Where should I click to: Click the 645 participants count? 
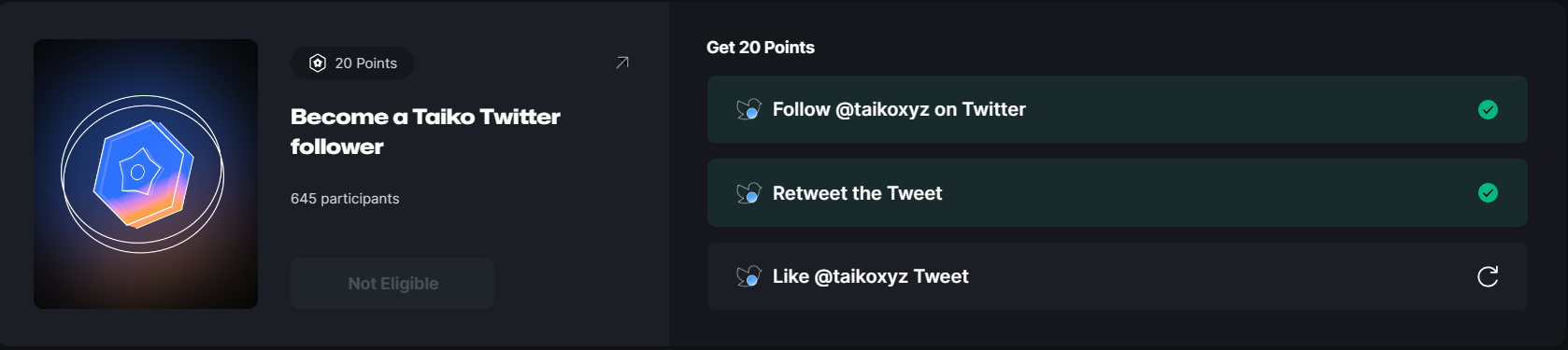click(345, 199)
